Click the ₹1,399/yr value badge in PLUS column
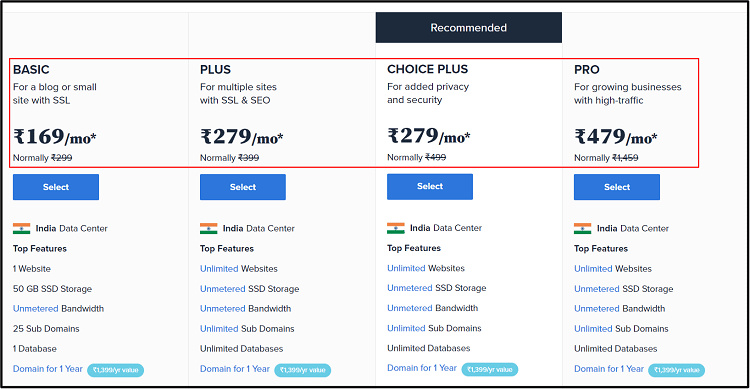Image resolution: width=750 pixels, height=389 pixels. pos(302,370)
